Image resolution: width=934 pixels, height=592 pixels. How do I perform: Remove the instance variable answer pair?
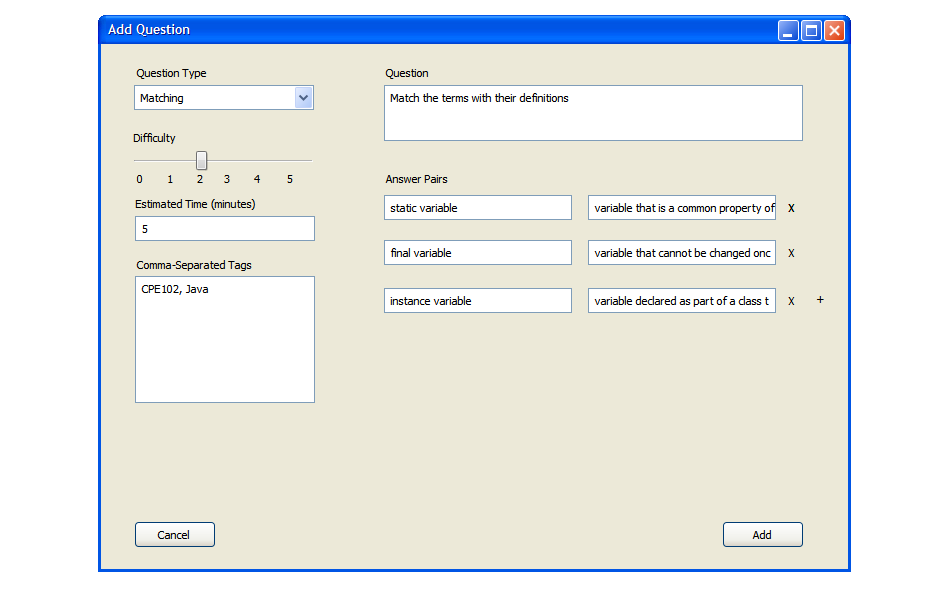(791, 301)
